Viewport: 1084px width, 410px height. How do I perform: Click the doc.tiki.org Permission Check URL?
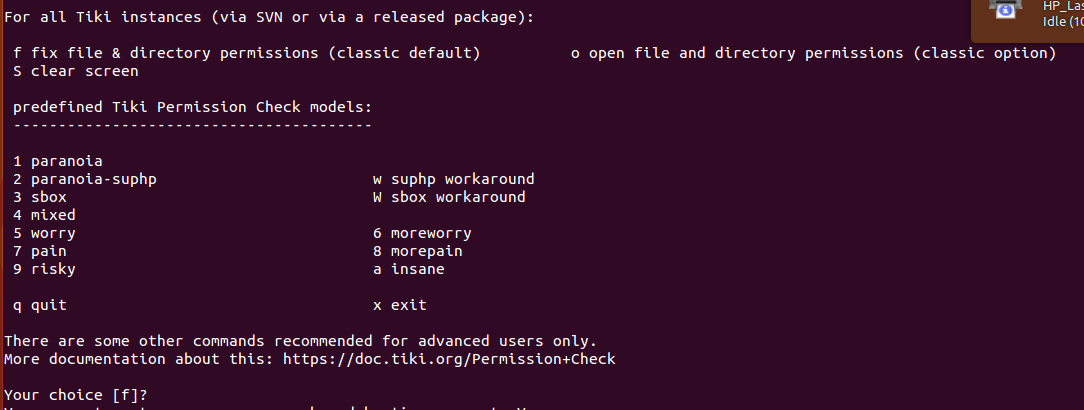[x=449, y=359]
